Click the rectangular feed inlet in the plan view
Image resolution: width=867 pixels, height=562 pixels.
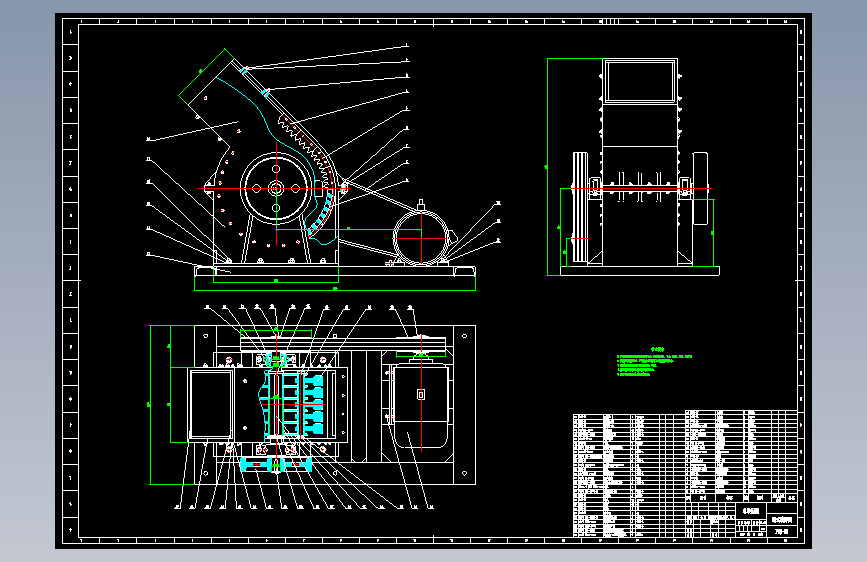[211, 404]
